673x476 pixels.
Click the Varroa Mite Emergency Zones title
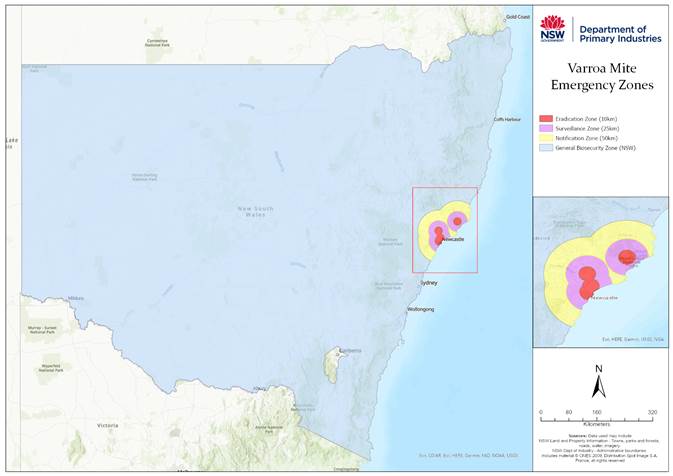598,78
